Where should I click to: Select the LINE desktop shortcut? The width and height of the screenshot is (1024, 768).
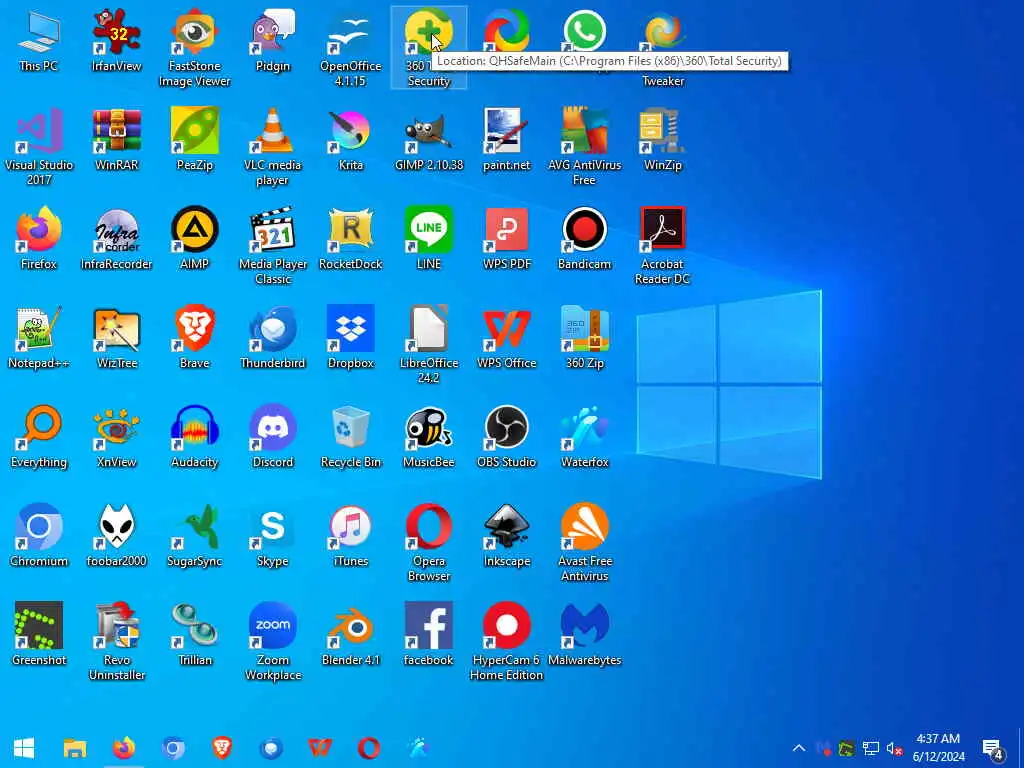pos(429,238)
